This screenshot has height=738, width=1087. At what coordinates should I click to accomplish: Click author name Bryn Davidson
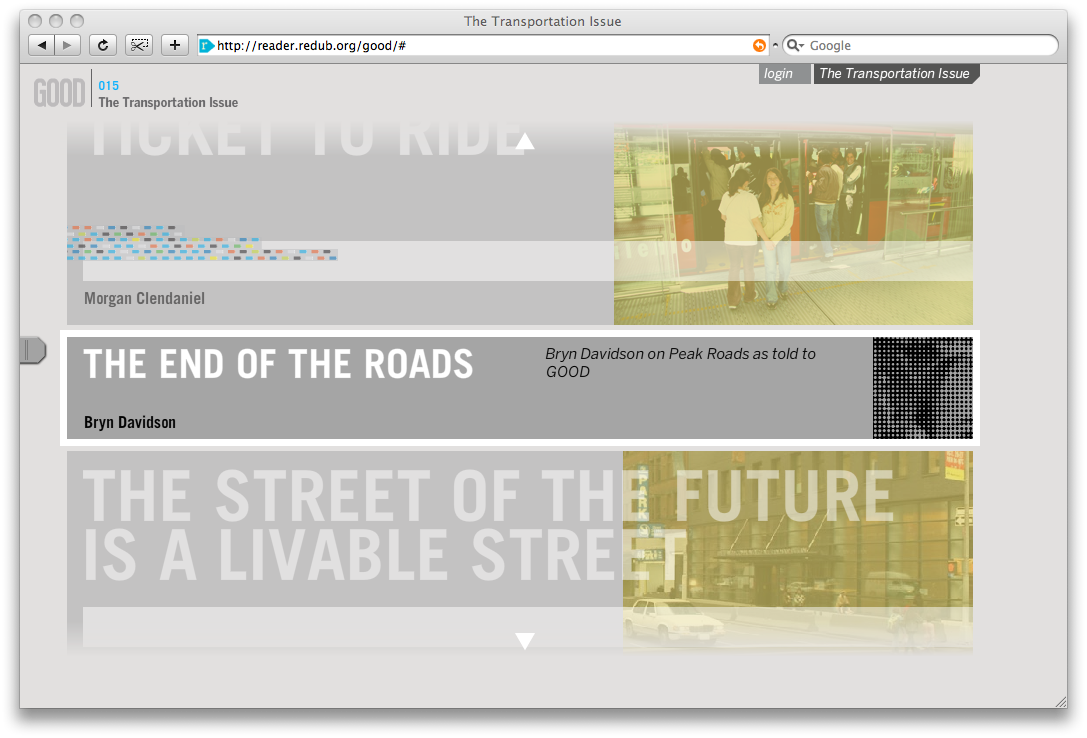(130, 422)
